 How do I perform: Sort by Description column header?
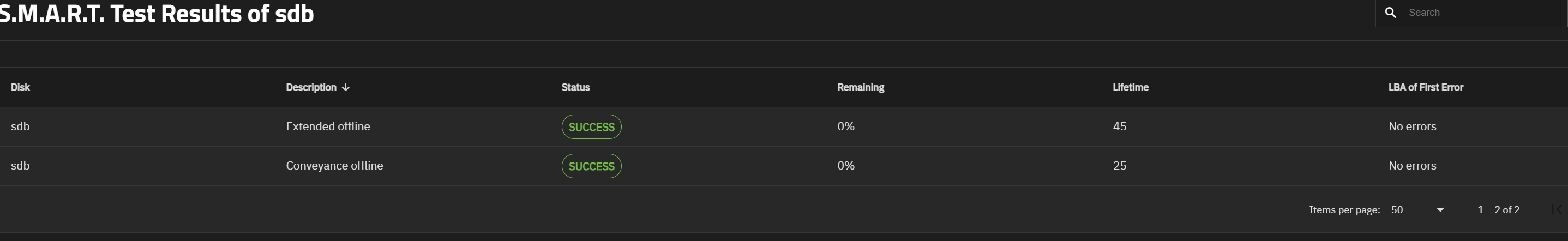click(x=311, y=87)
